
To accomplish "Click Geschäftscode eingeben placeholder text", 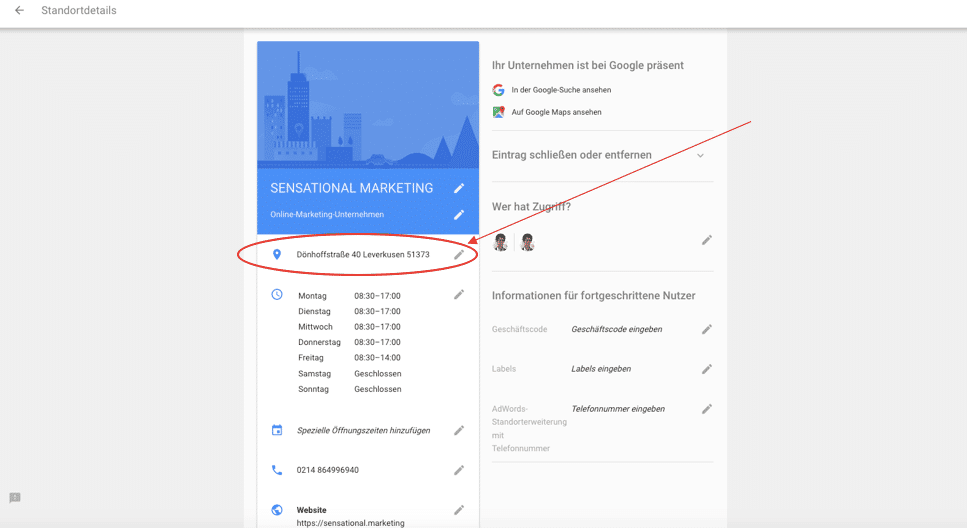I will [x=616, y=329].
